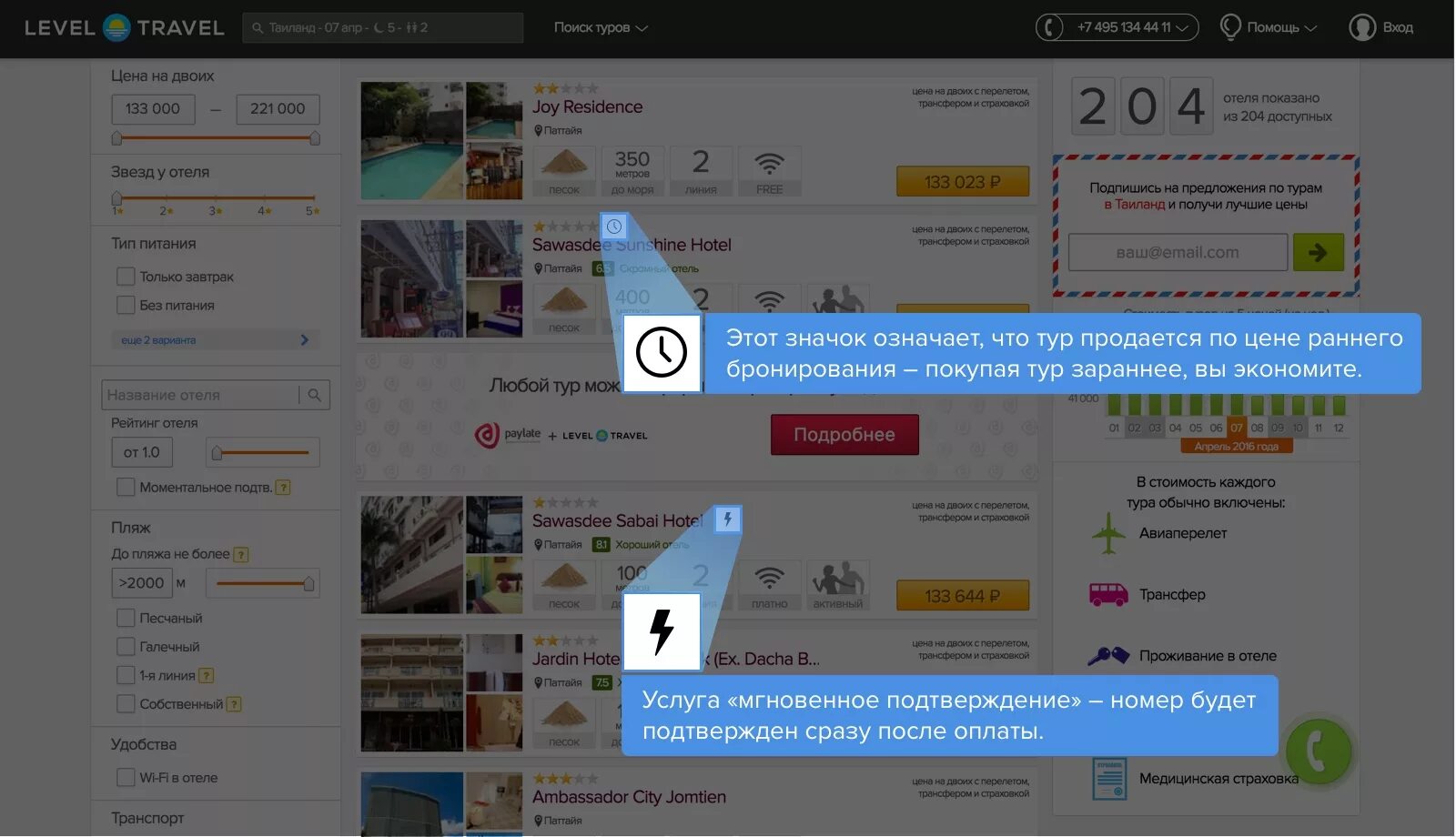Click the FREE Wi-Fi icon for Joy Residence

pyautogui.click(x=770, y=171)
